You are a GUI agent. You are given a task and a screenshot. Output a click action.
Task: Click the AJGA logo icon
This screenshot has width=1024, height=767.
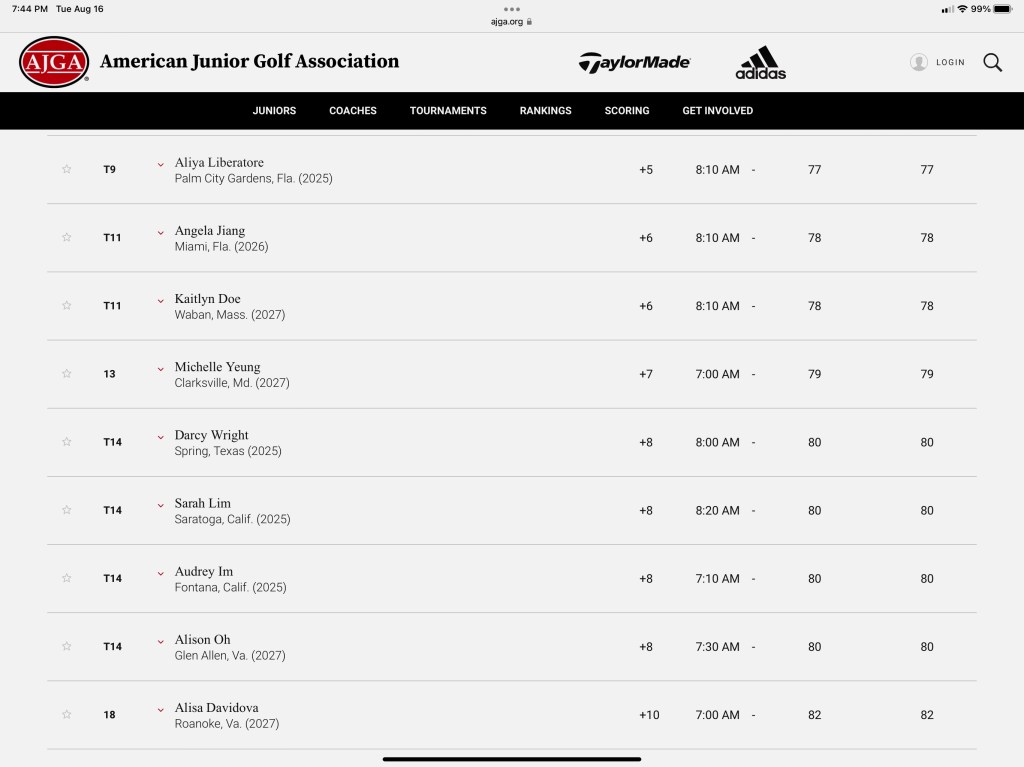point(55,62)
